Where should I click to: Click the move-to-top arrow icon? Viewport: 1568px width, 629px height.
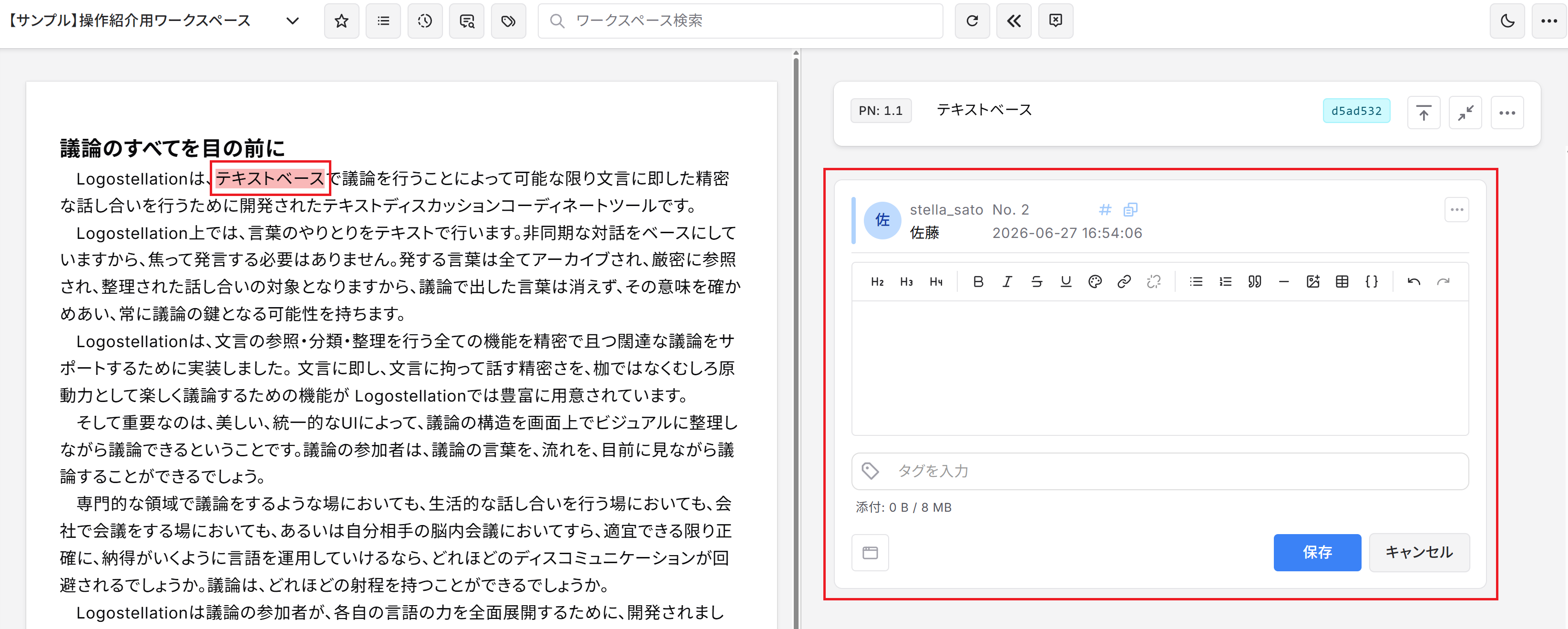point(1424,113)
